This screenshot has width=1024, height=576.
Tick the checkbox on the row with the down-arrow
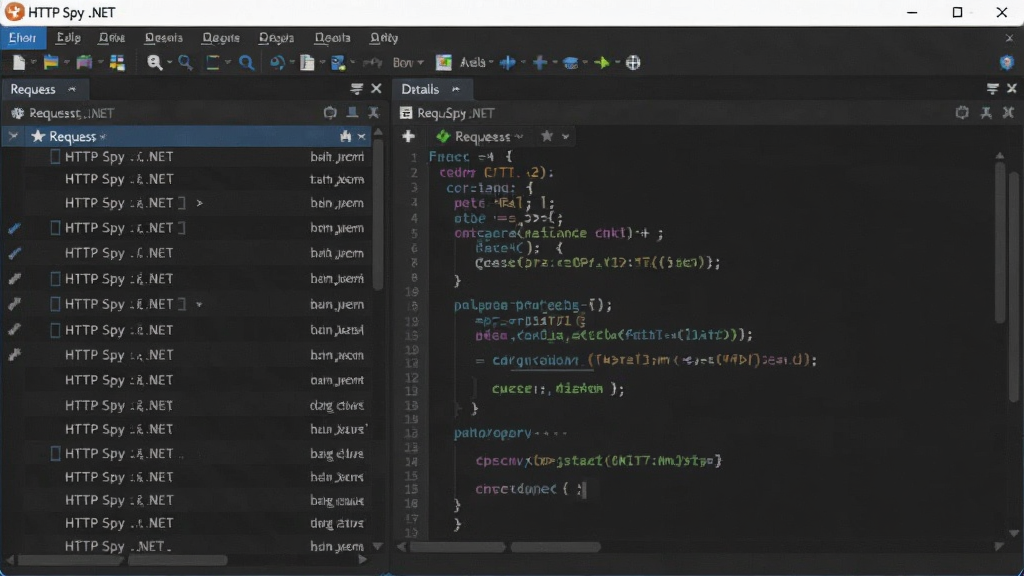pyautogui.click(x=56, y=304)
